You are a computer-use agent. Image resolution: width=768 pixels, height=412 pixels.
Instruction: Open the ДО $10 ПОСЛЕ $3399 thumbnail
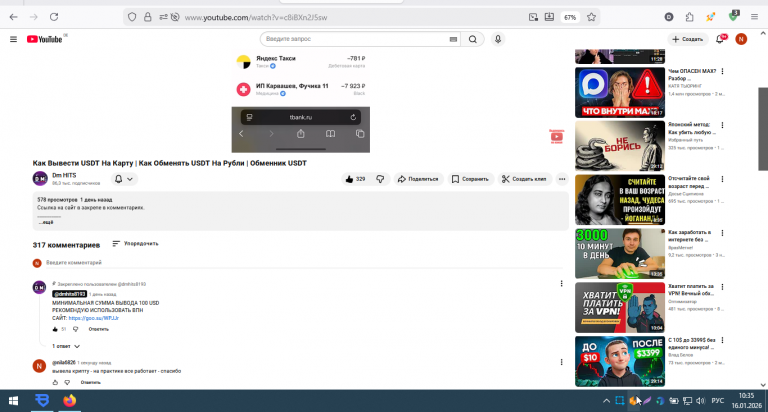[620, 362]
